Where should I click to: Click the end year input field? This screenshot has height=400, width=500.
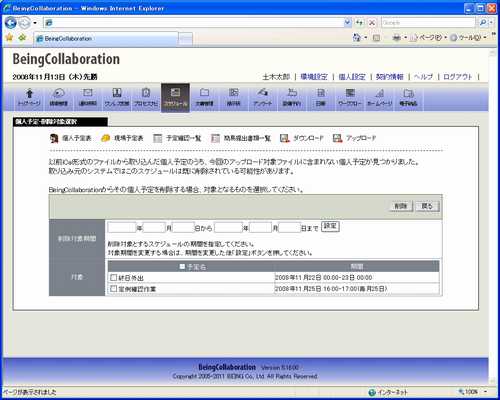[228, 228]
